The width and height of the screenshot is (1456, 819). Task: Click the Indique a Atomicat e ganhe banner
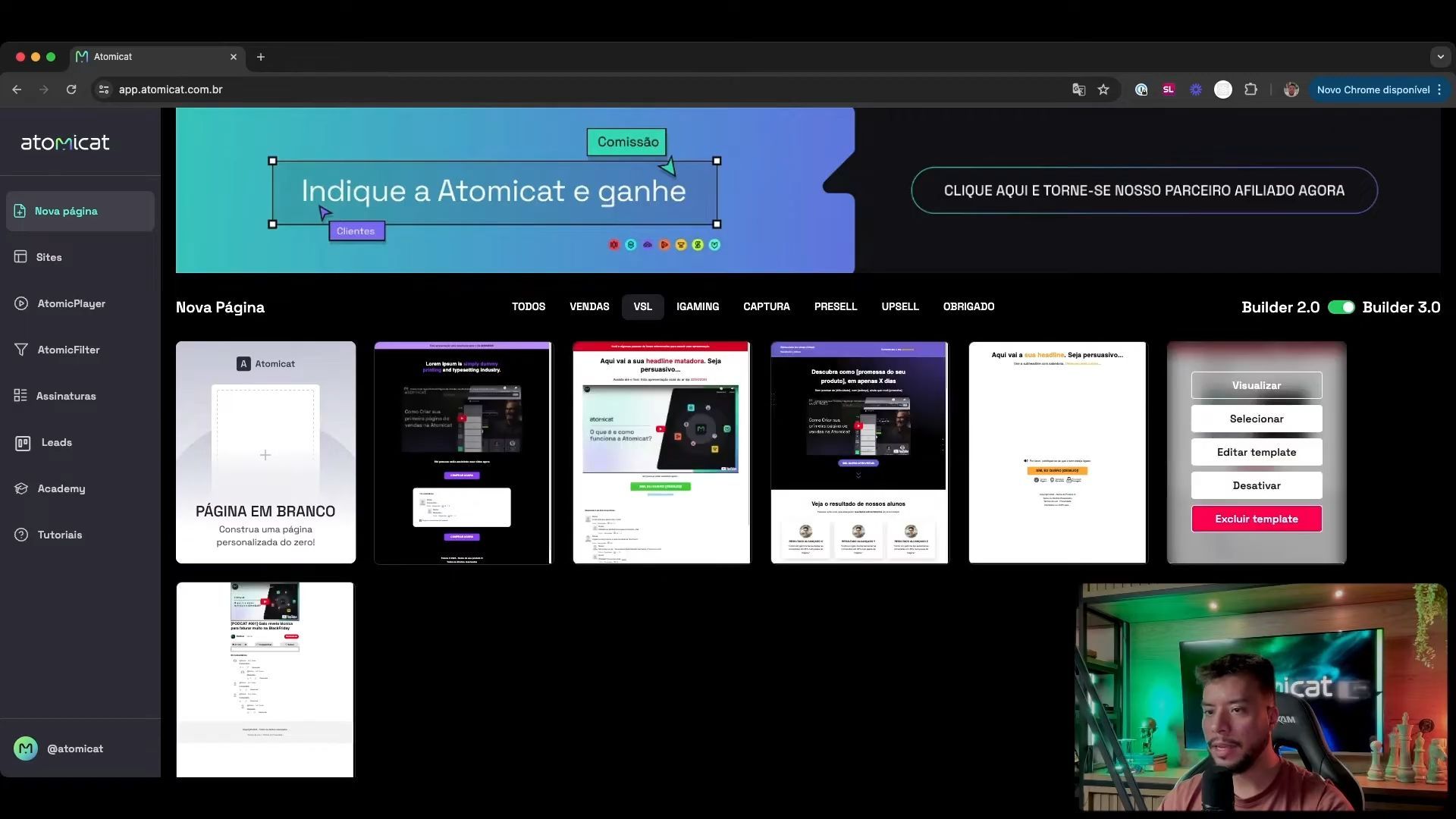coord(515,190)
